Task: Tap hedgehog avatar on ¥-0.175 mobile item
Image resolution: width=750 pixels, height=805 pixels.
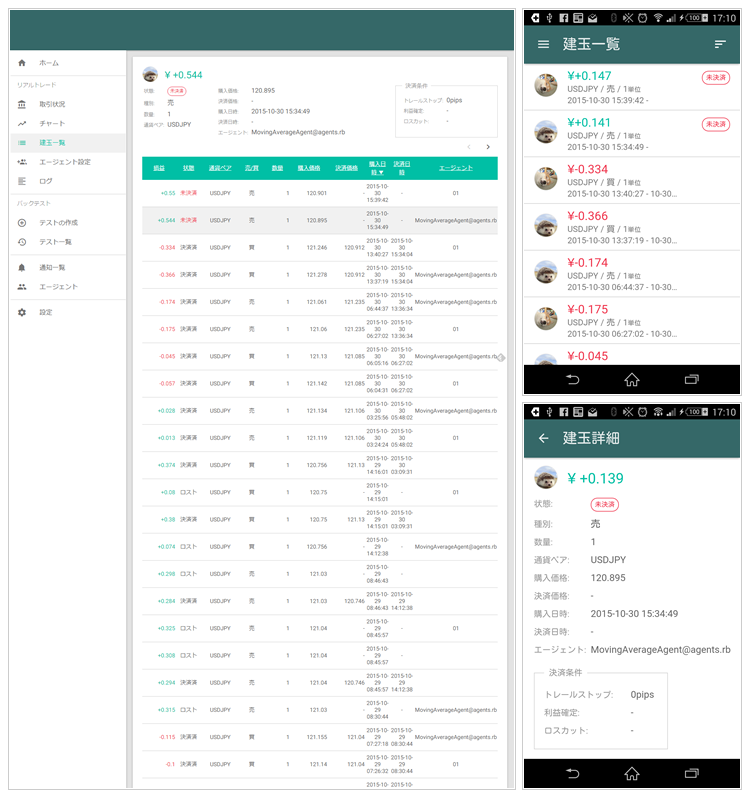Action: pos(546,318)
